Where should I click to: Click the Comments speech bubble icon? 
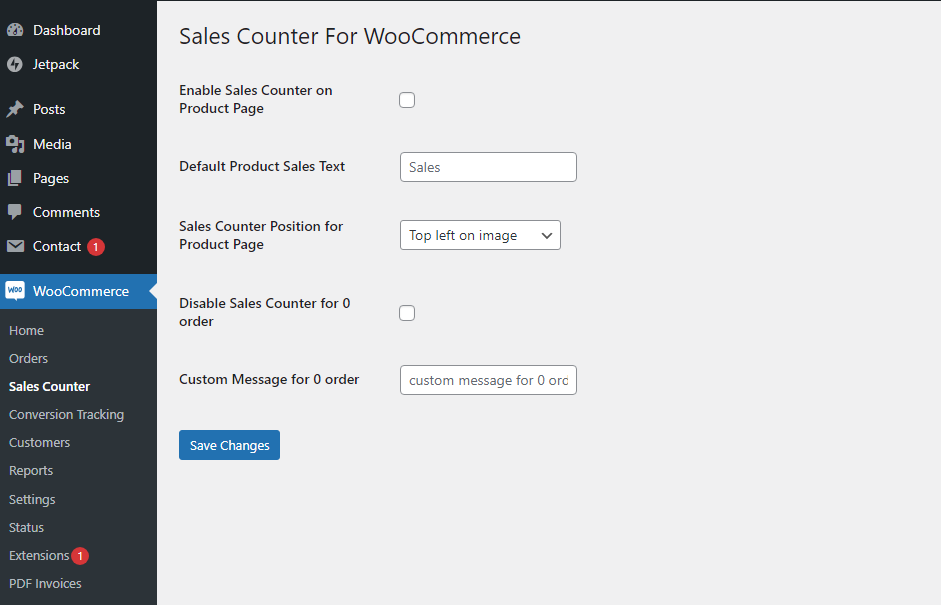(15, 212)
